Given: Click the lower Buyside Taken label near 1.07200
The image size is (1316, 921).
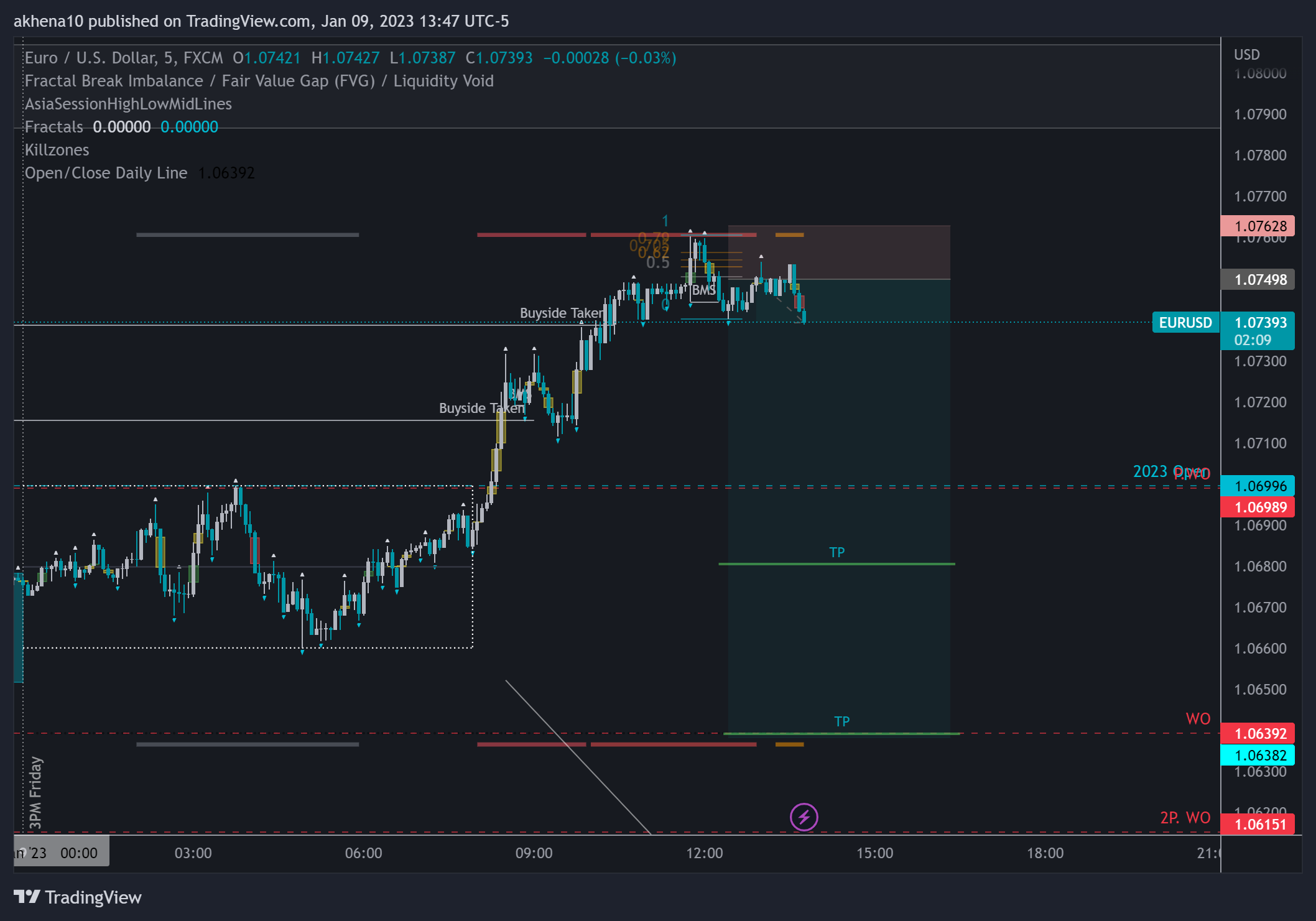Looking at the screenshot, I should click(x=481, y=408).
